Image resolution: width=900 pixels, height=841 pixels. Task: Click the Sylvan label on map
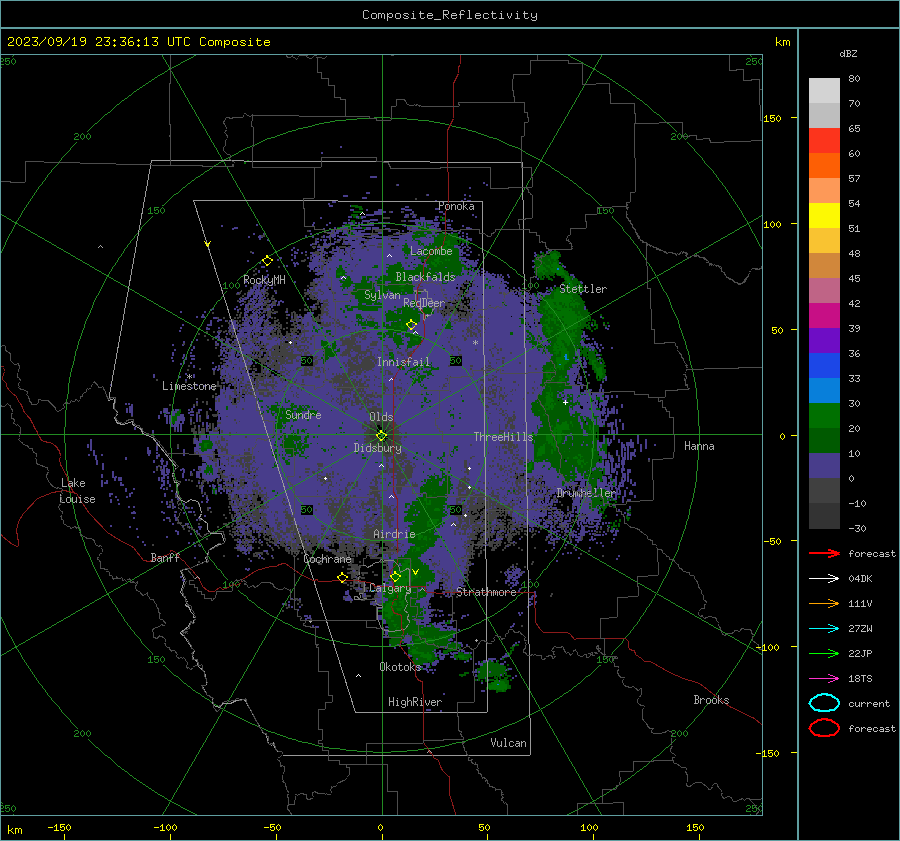click(382, 295)
